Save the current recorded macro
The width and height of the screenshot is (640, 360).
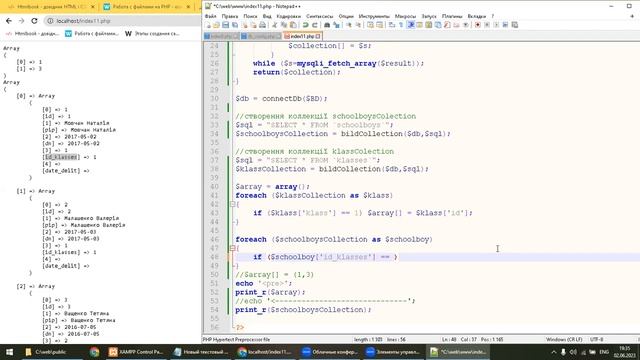pos(514,25)
